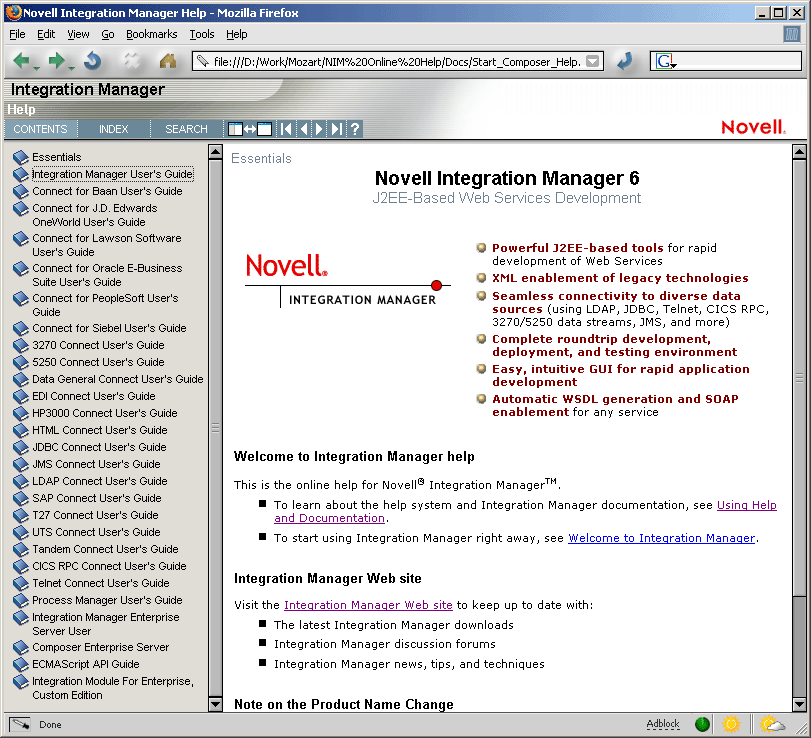Open Tandem Connect User's Guide

pos(105,549)
